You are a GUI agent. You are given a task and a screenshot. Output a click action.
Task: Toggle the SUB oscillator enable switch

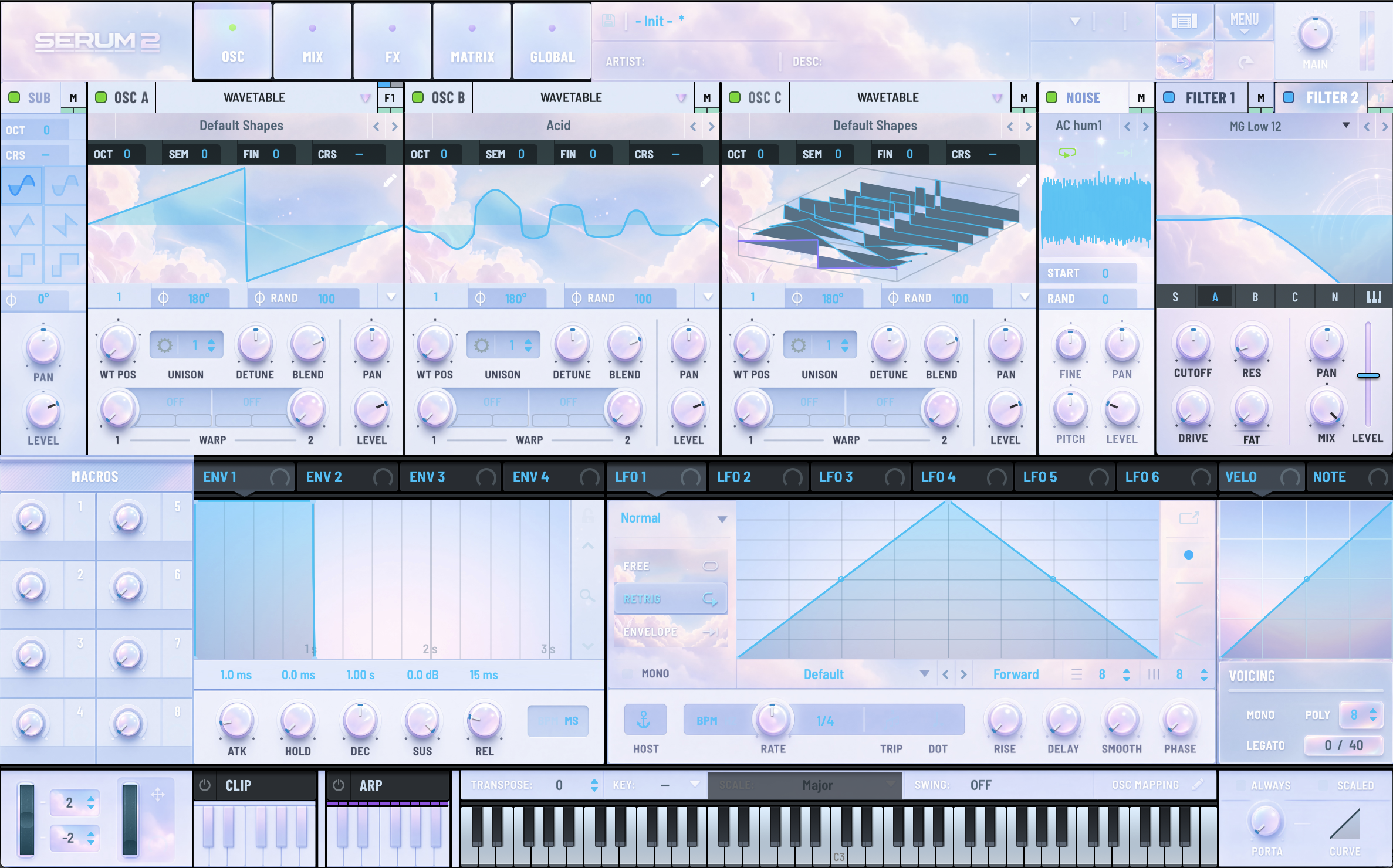coord(15,97)
